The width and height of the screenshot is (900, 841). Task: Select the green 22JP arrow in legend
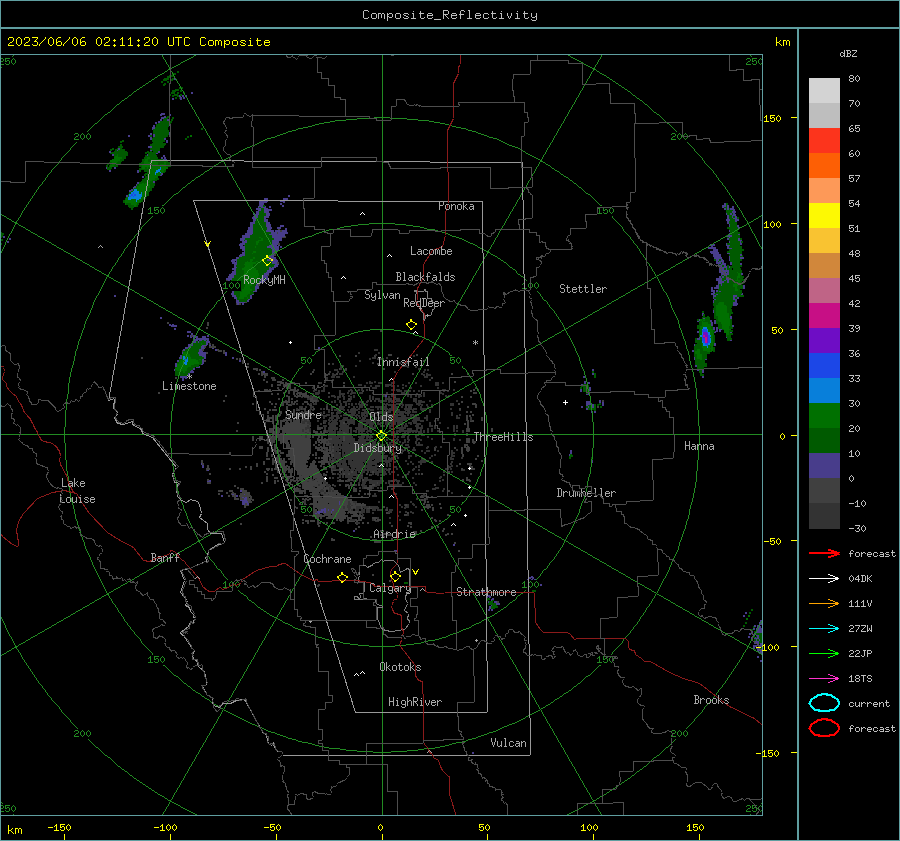[824, 653]
